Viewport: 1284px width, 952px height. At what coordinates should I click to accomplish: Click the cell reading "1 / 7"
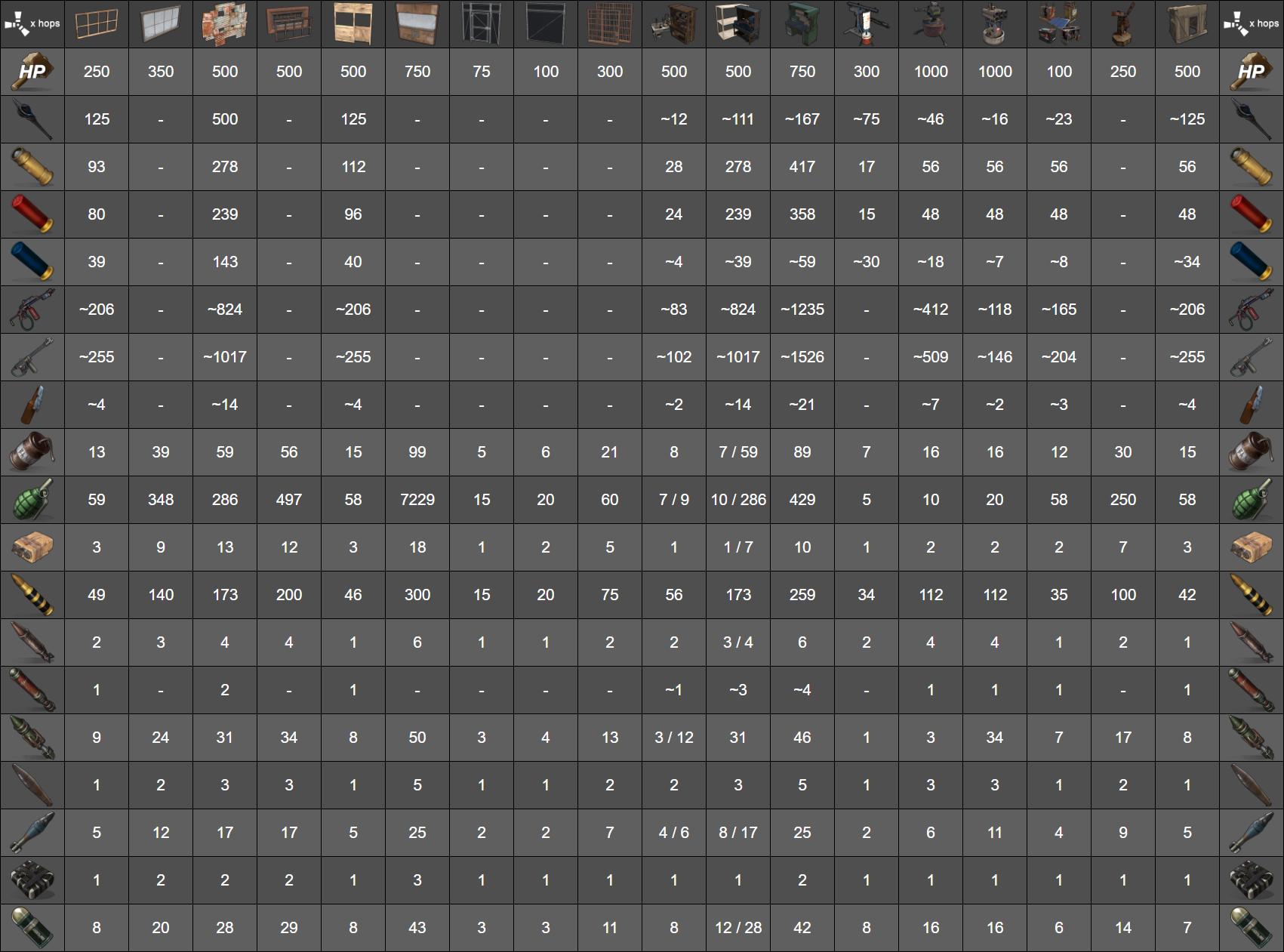tap(738, 547)
